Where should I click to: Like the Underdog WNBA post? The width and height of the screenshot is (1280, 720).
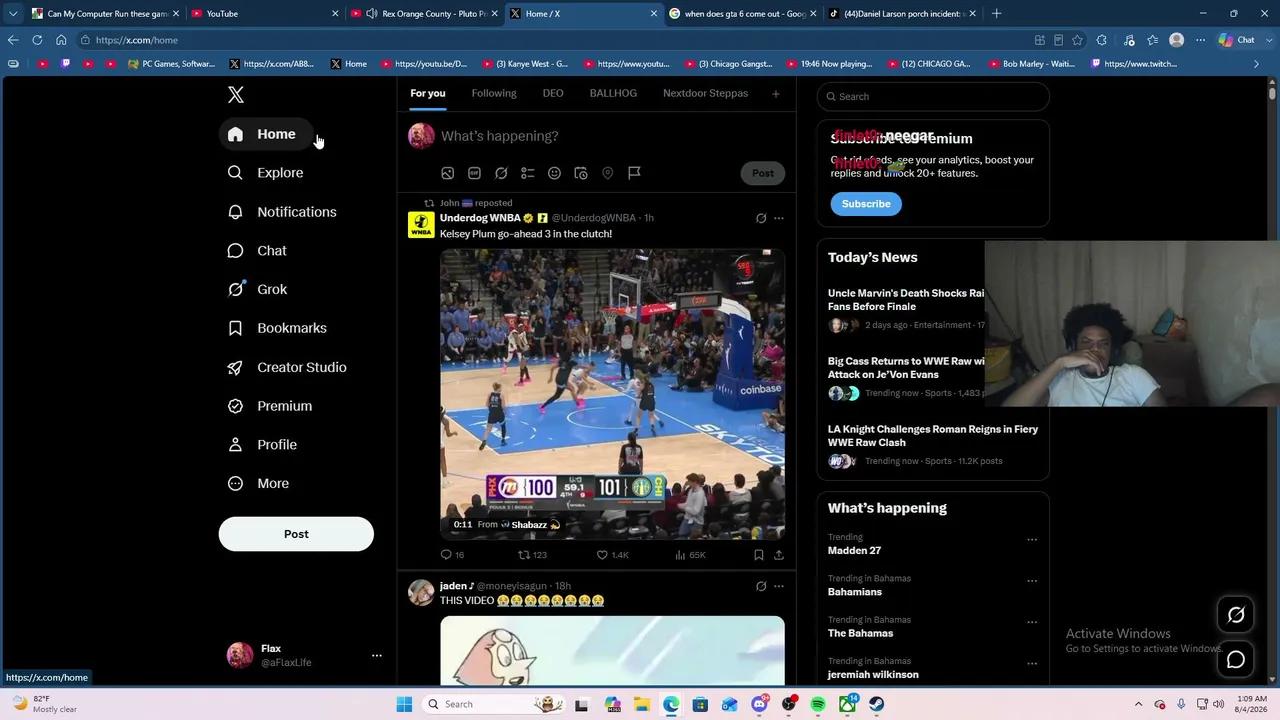click(612, 555)
